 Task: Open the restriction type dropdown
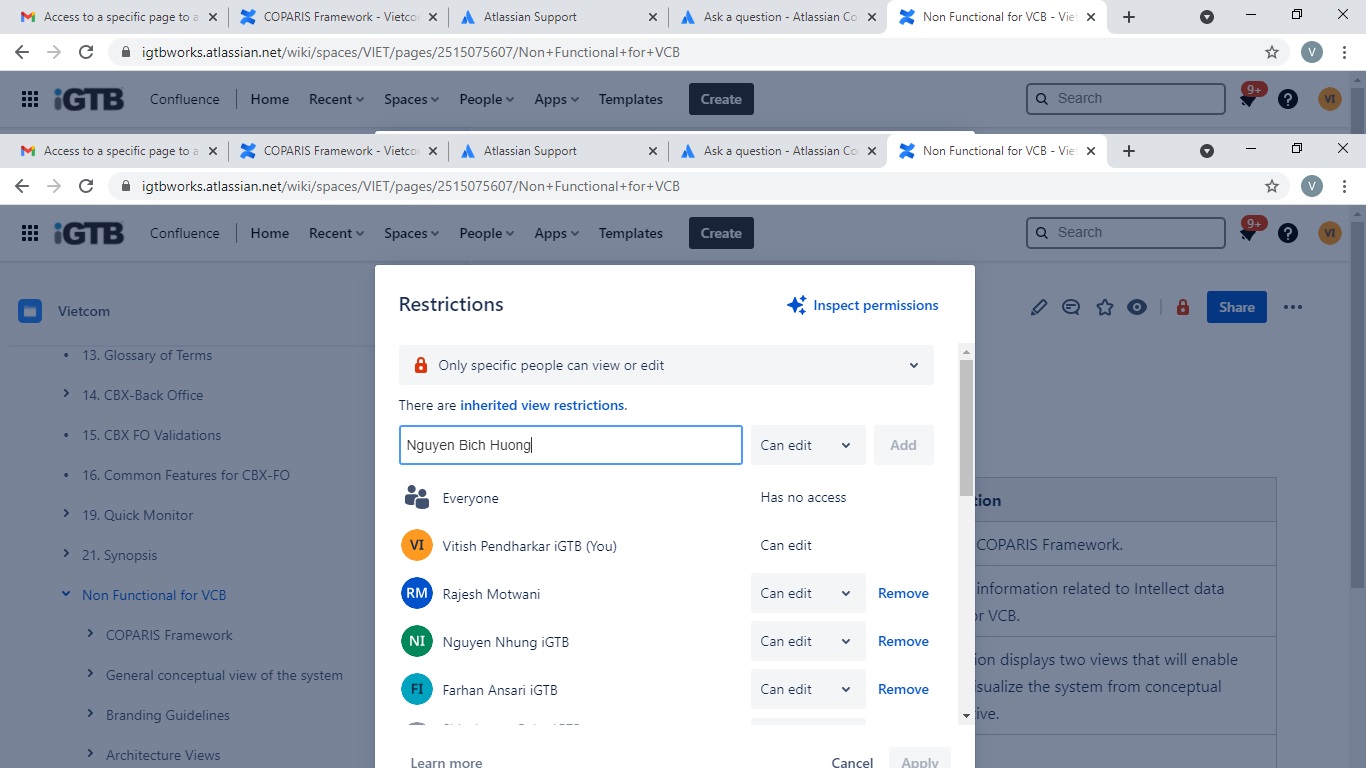[666, 365]
